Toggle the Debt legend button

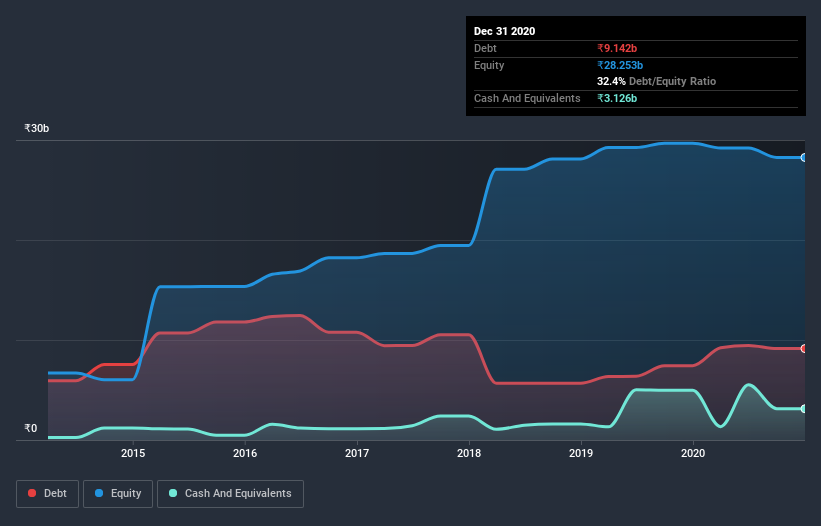coord(48,494)
